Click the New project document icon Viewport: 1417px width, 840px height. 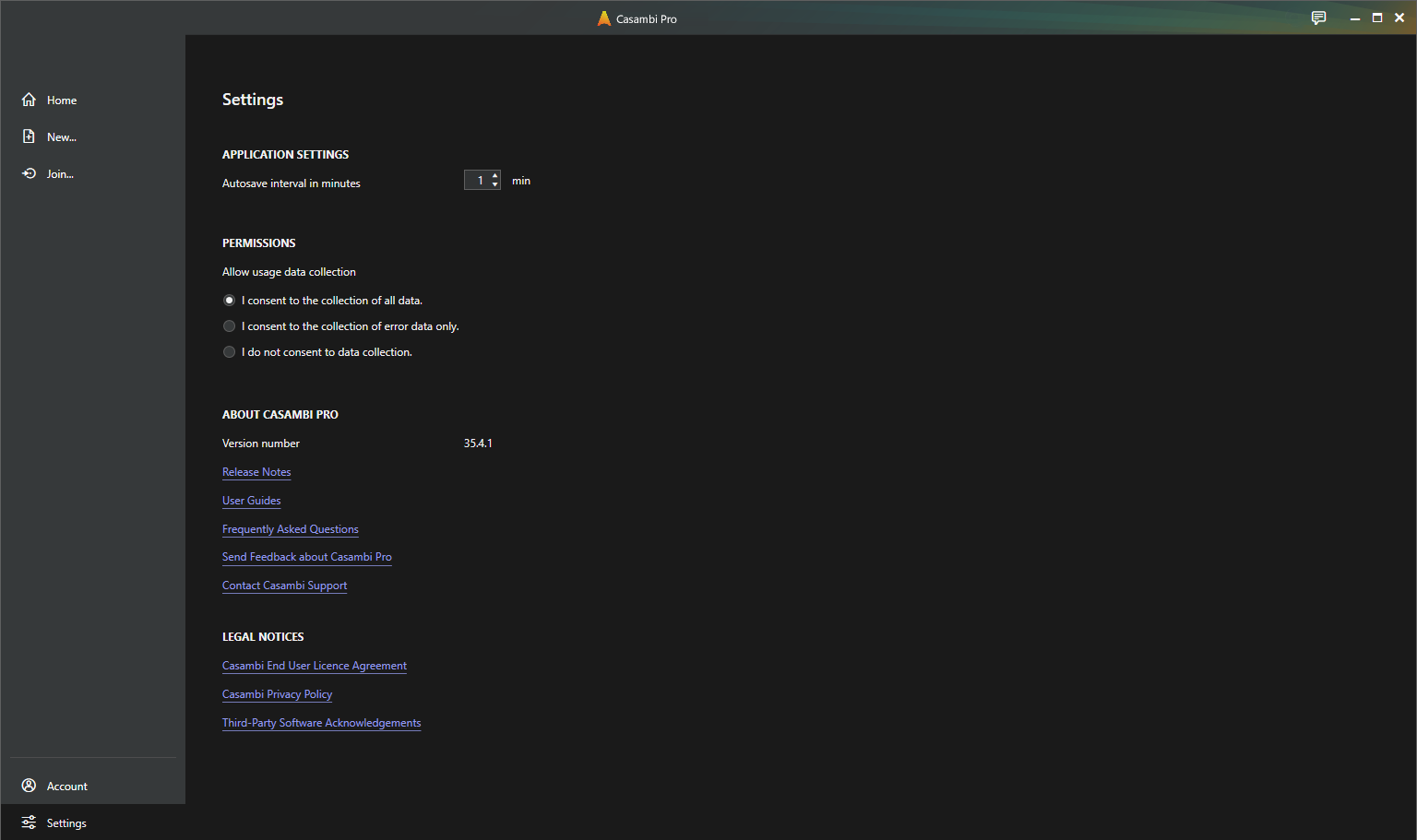coord(29,136)
